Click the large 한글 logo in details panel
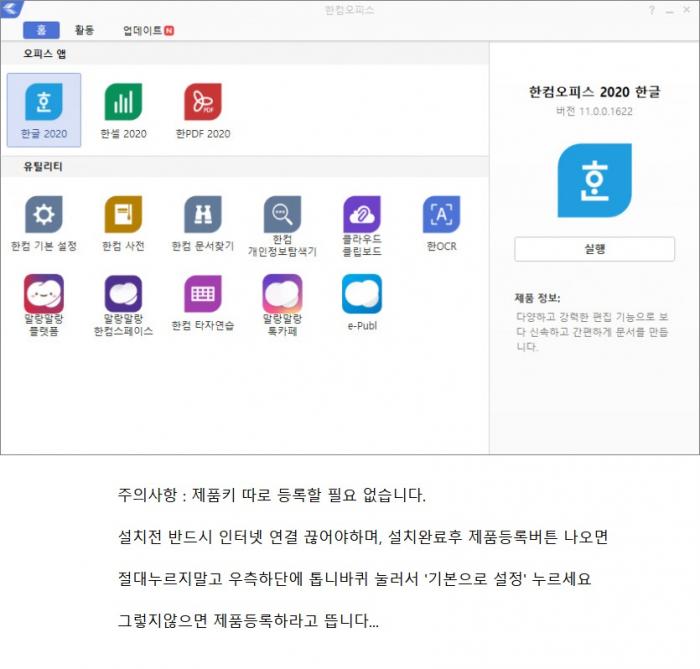 [x=595, y=180]
